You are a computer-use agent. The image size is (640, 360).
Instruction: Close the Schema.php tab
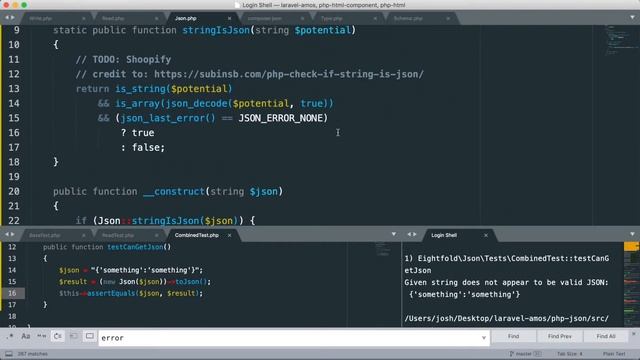tap(448, 18)
